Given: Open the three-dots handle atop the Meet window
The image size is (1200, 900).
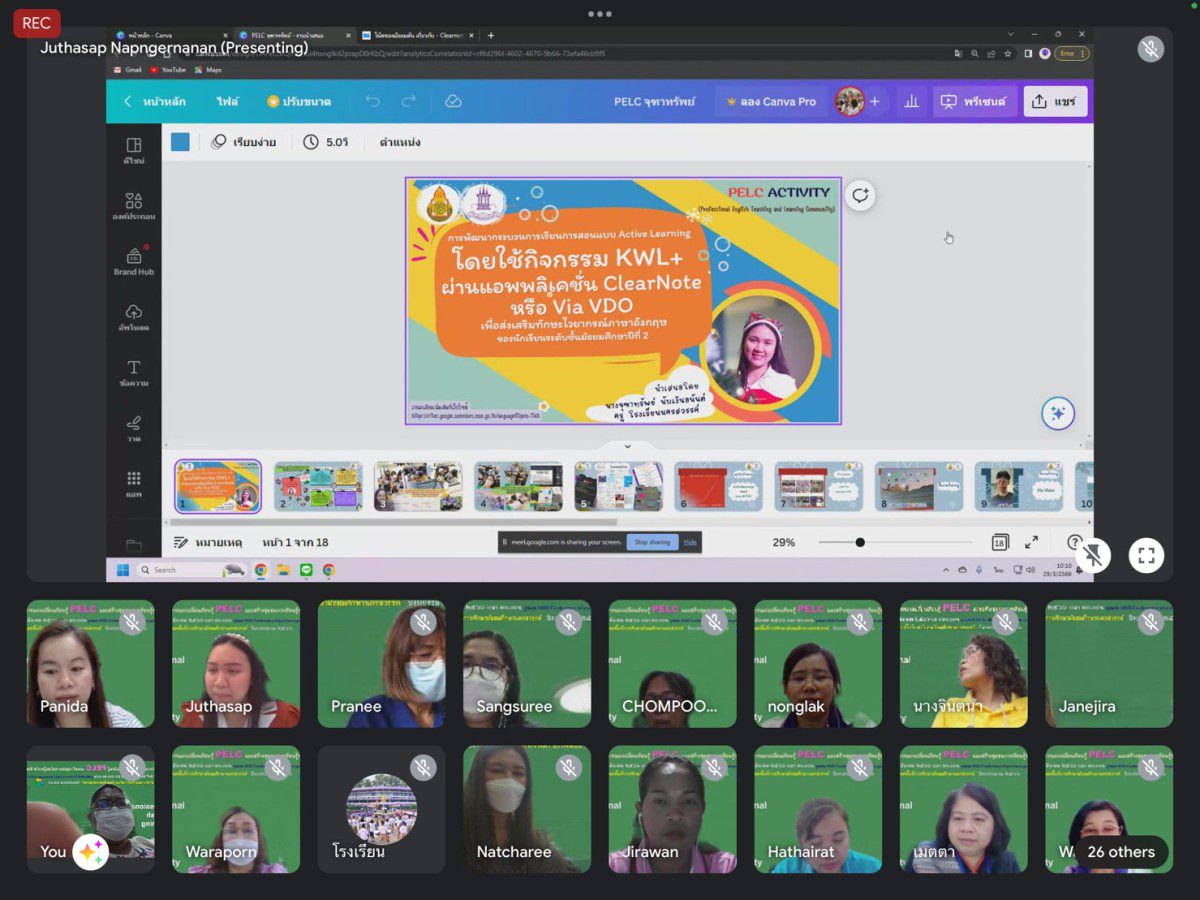Looking at the screenshot, I should click(600, 14).
